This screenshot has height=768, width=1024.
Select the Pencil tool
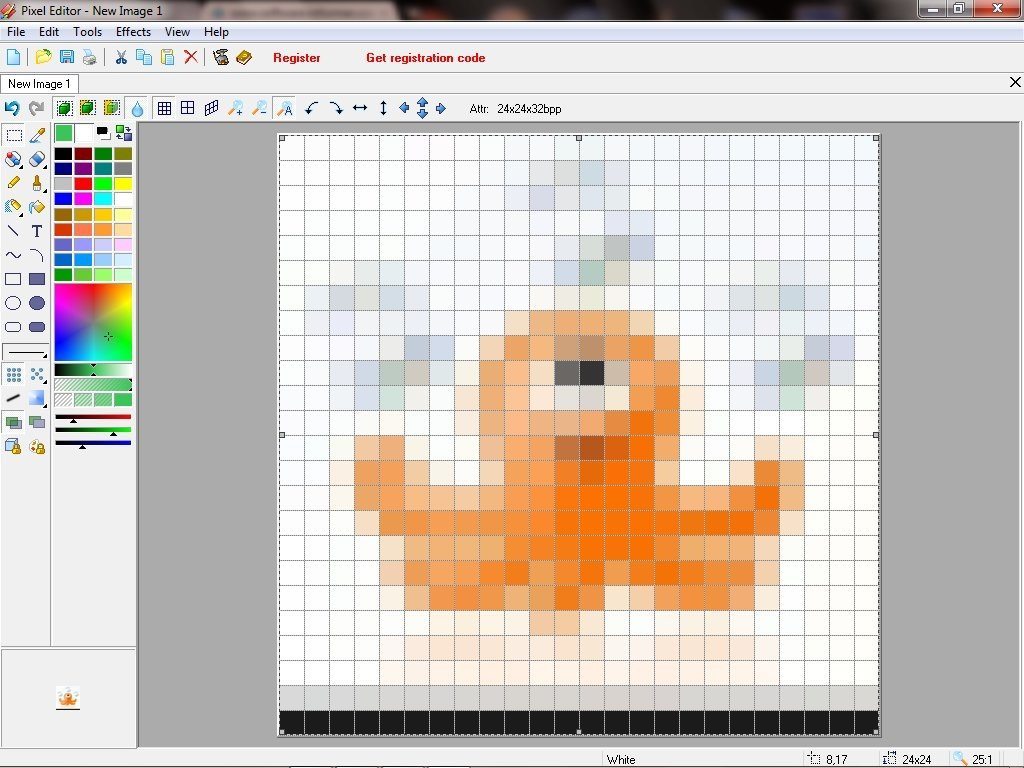point(14,183)
